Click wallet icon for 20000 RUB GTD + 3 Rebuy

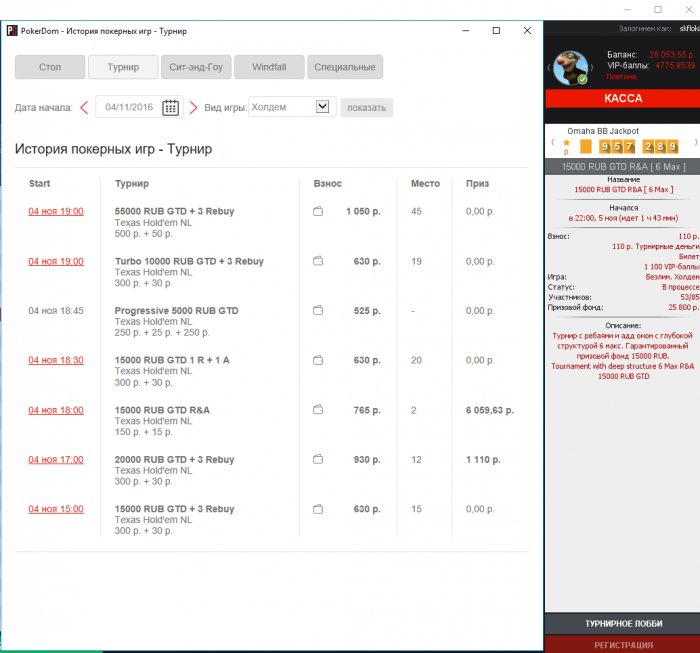318,459
